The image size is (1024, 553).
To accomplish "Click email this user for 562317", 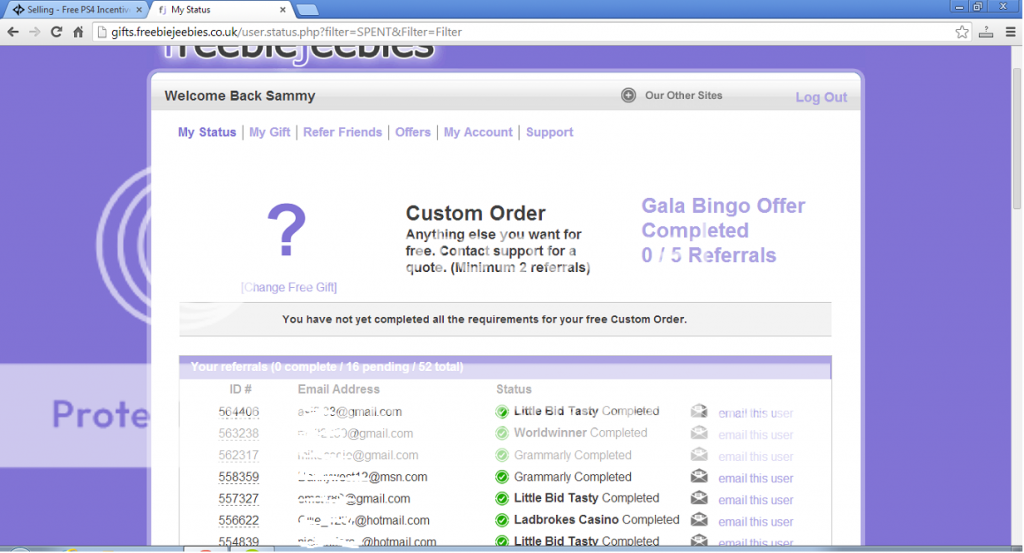I will pyautogui.click(x=756, y=456).
